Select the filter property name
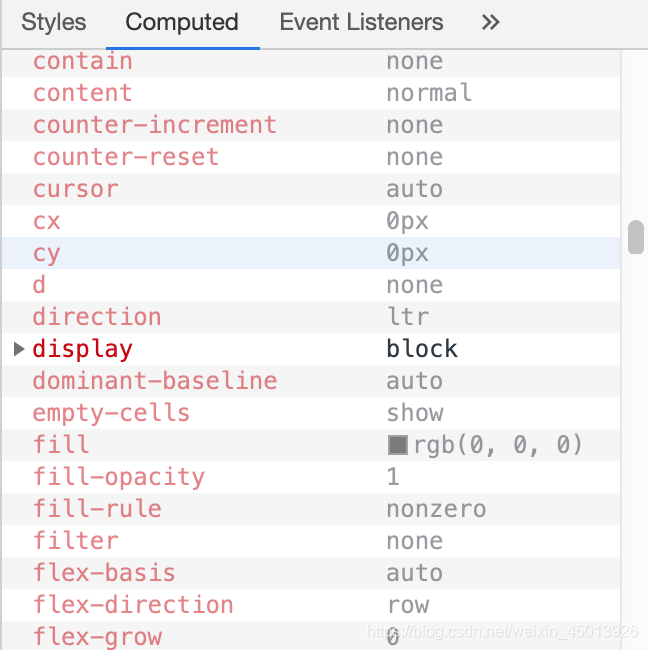The height and width of the screenshot is (650, 648). [x=76, y=541]
